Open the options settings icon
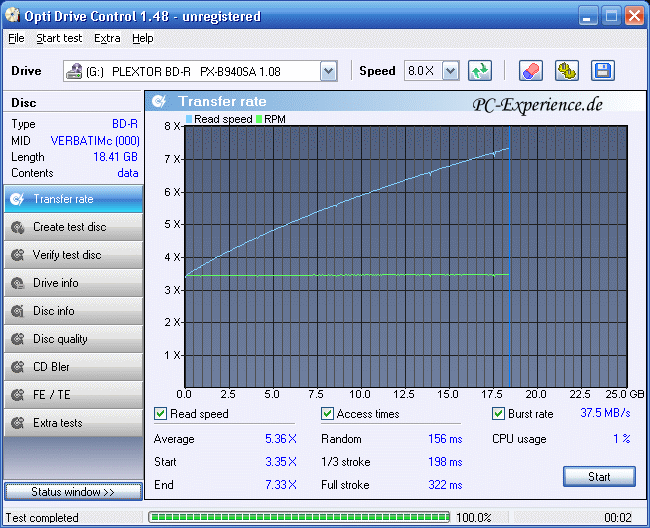Screen dimensions: 650x528 tap(567, 71)
